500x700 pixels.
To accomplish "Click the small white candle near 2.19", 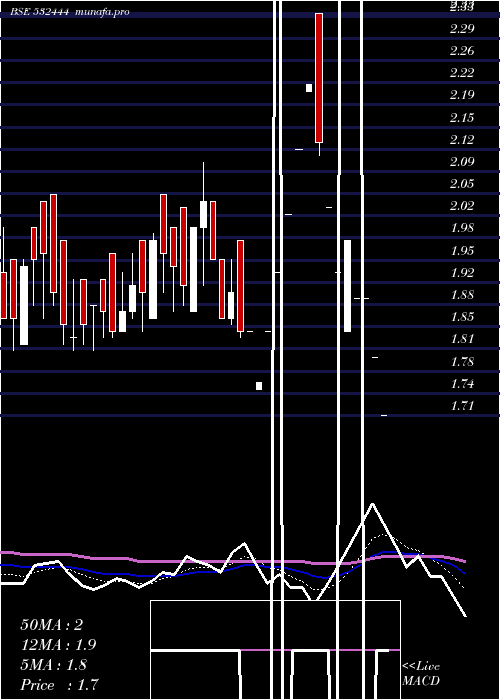I will [309, 88].
